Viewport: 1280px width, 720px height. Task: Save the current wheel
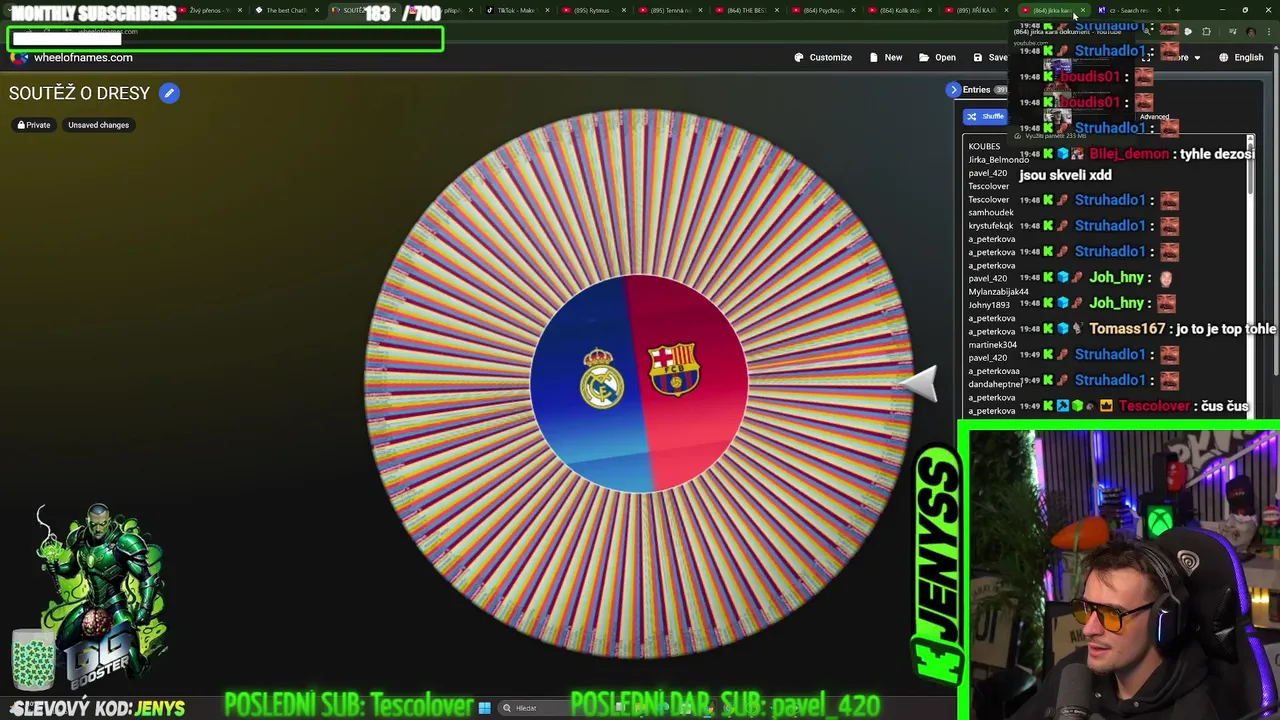(990, 57)
